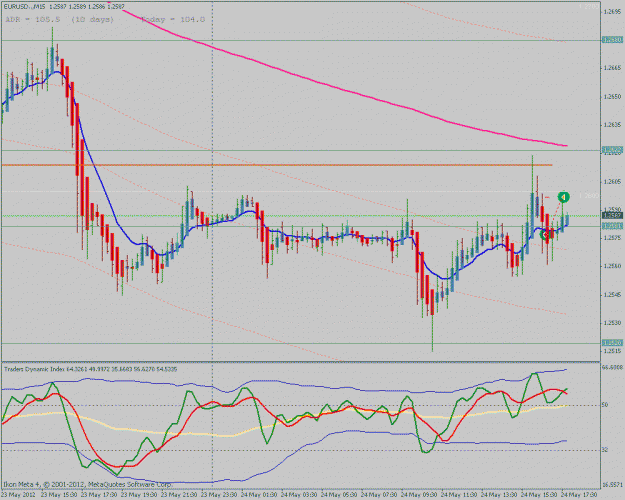Click the 24 May 17:30 time label
The image size is (625, 500).
point(580,495)
